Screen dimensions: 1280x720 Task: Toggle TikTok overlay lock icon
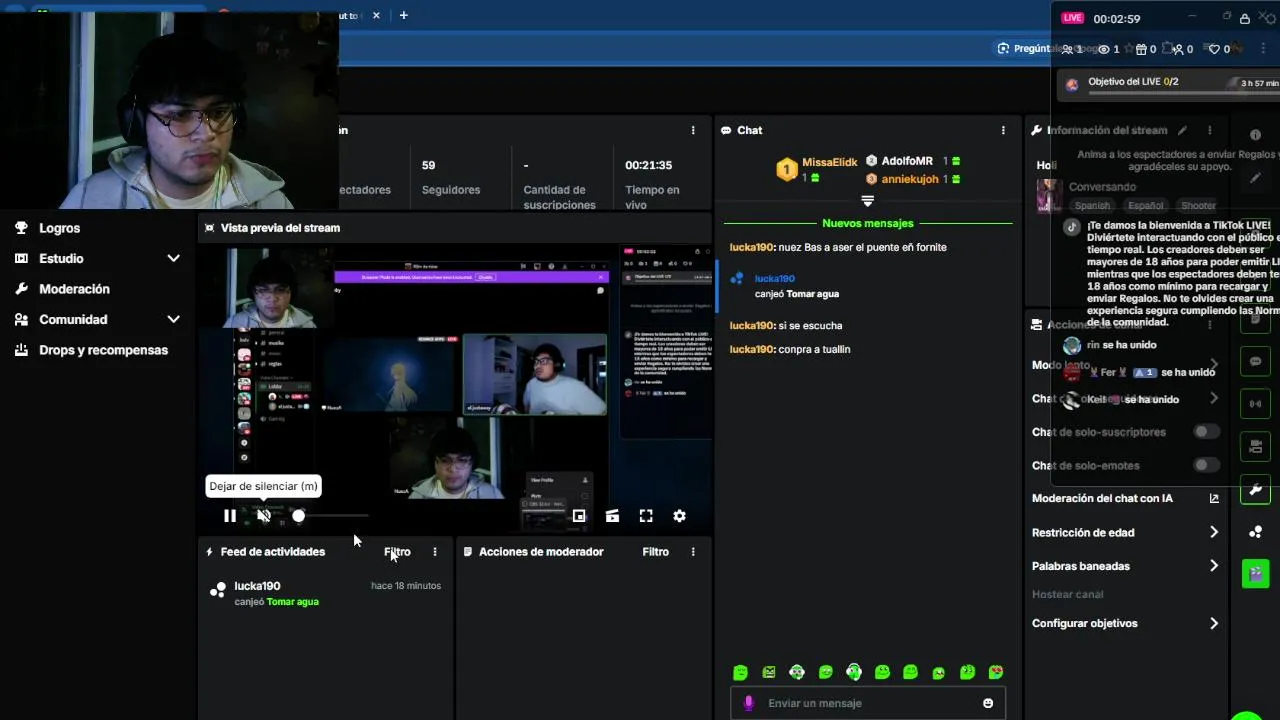1245,19
